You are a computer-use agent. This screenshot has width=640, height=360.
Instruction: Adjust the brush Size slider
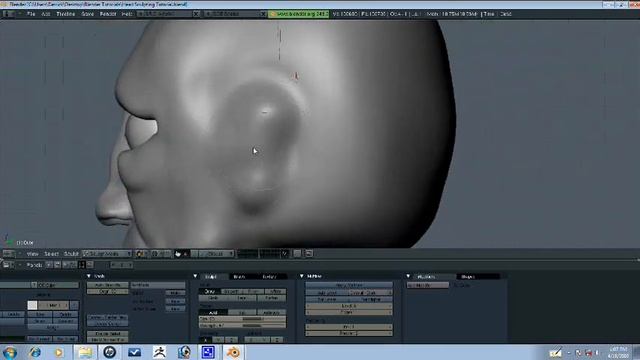coord(242,319)
